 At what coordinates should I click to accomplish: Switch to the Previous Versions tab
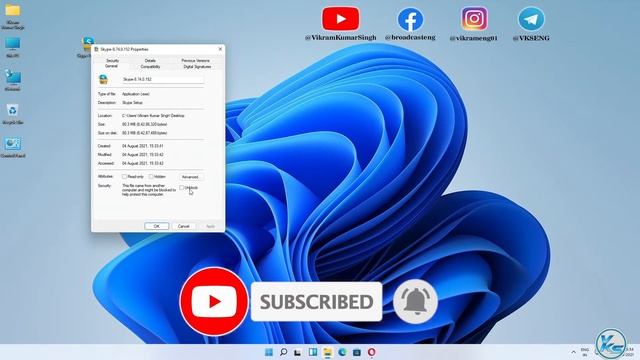[196, 60]
